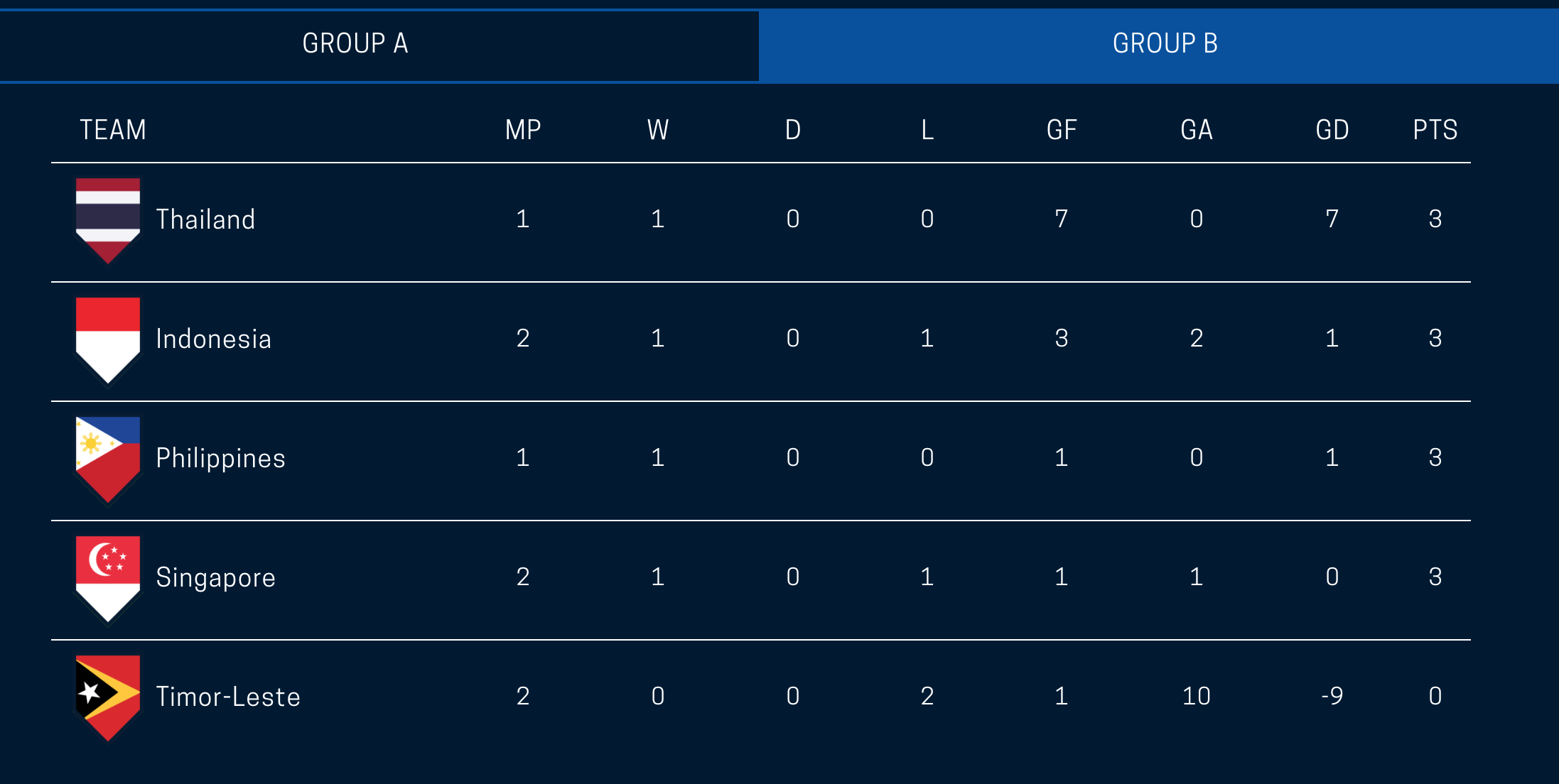Click Timor-Leste's -9 goal difference value
The width and height of the screenshot is (1559, 784).
coord(1332,696)
